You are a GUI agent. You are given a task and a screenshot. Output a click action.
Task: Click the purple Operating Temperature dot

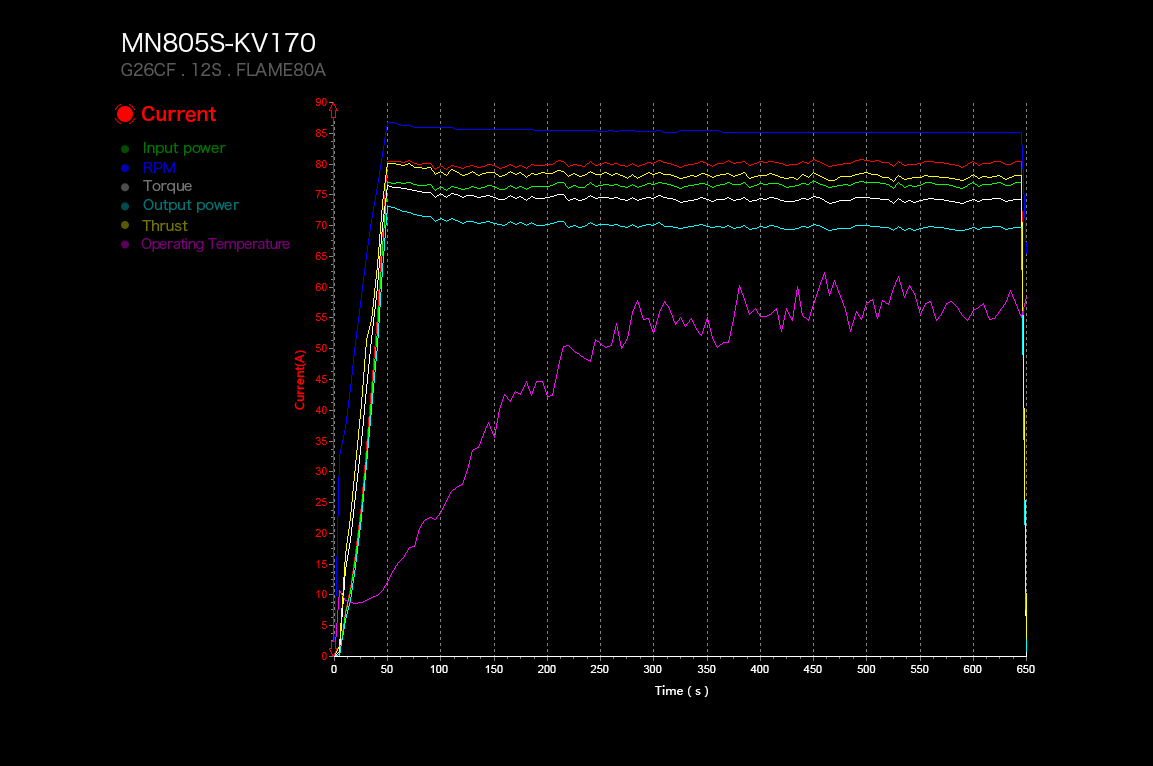(125, 244)
